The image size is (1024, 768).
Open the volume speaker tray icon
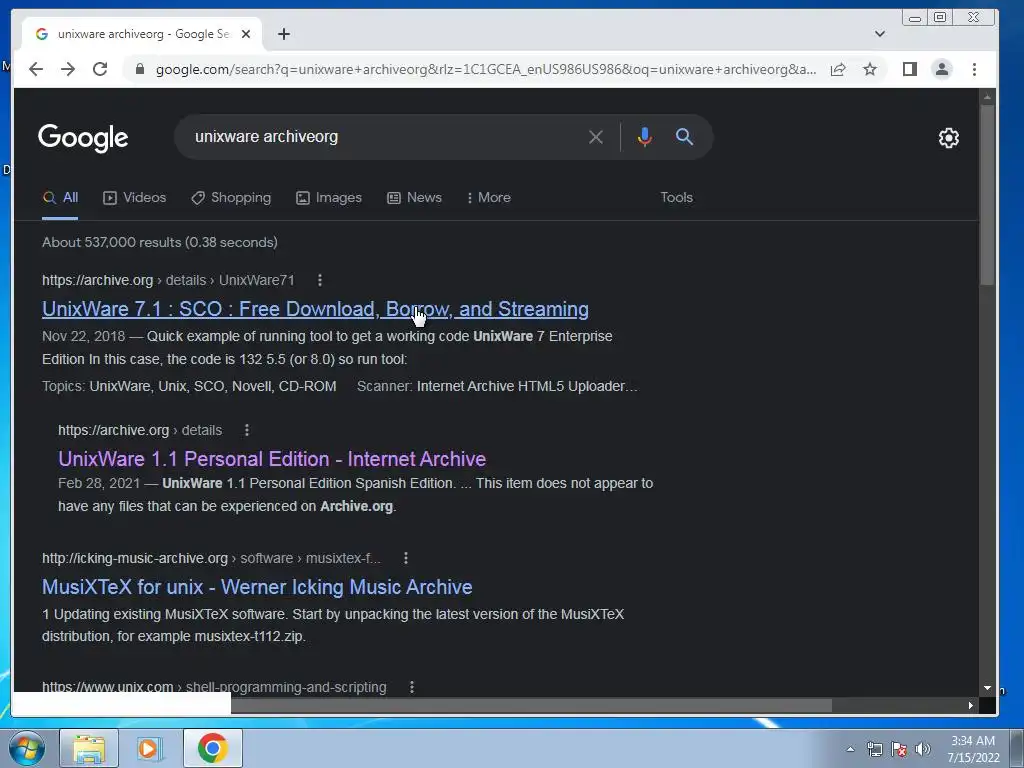923,749
